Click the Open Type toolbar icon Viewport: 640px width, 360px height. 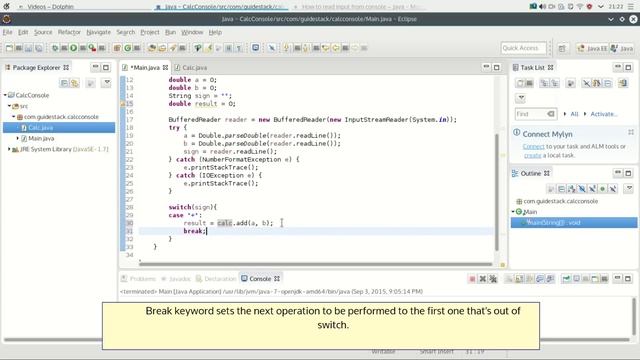[152, 48]
